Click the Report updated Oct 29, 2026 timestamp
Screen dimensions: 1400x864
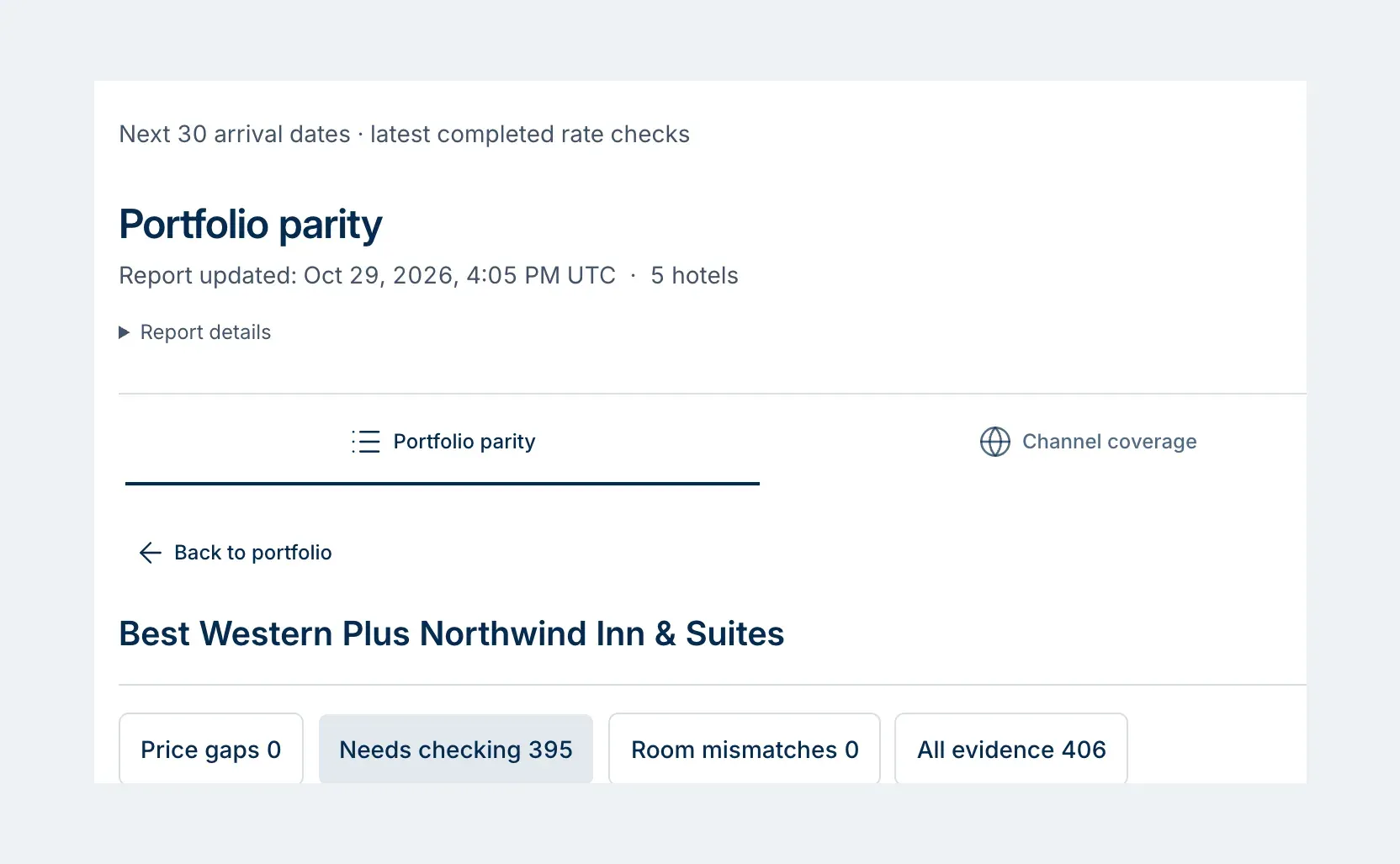point(367,276)
